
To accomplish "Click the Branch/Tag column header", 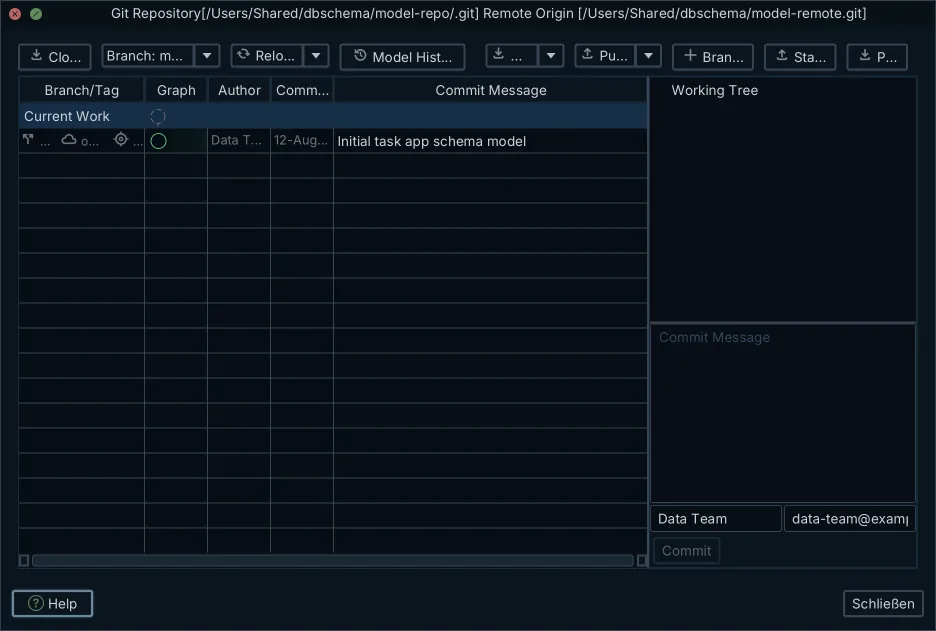I will (82, 90).
